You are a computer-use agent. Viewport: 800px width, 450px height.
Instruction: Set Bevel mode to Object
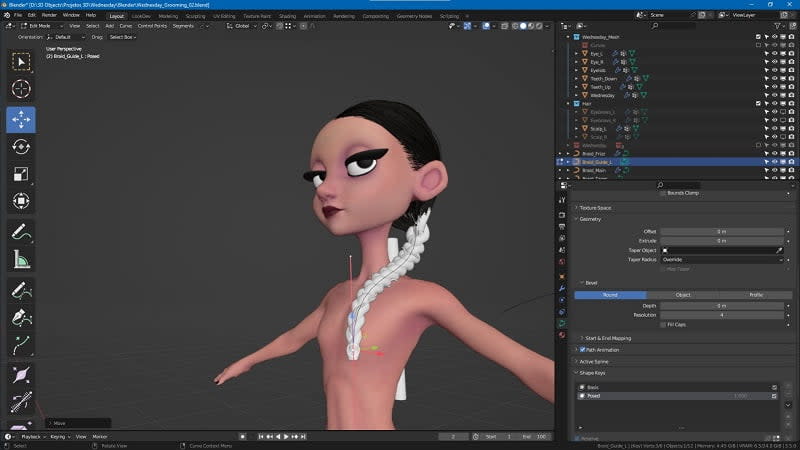click(683, 295)
